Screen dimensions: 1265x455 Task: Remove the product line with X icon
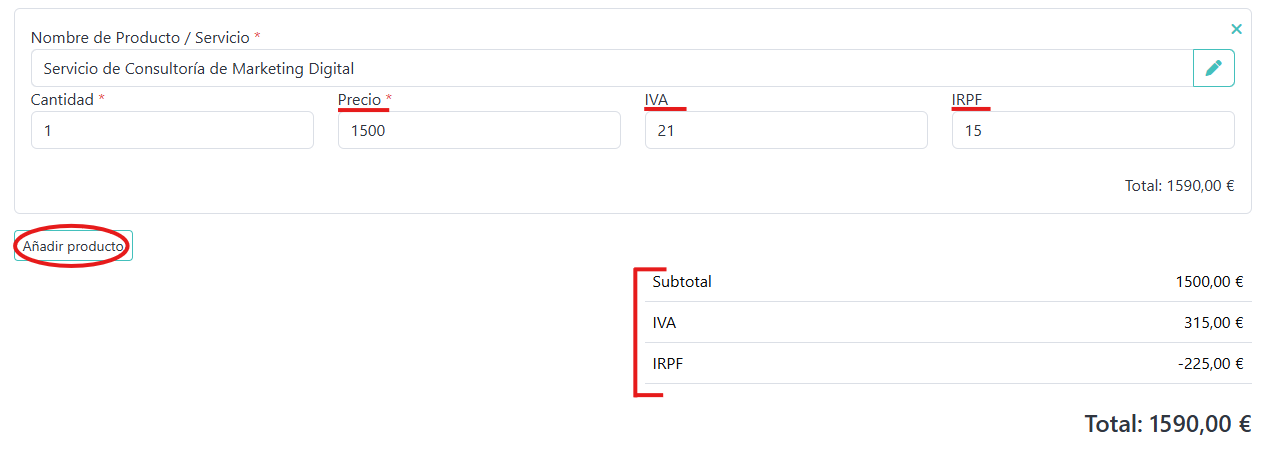tap(1236, 29)
